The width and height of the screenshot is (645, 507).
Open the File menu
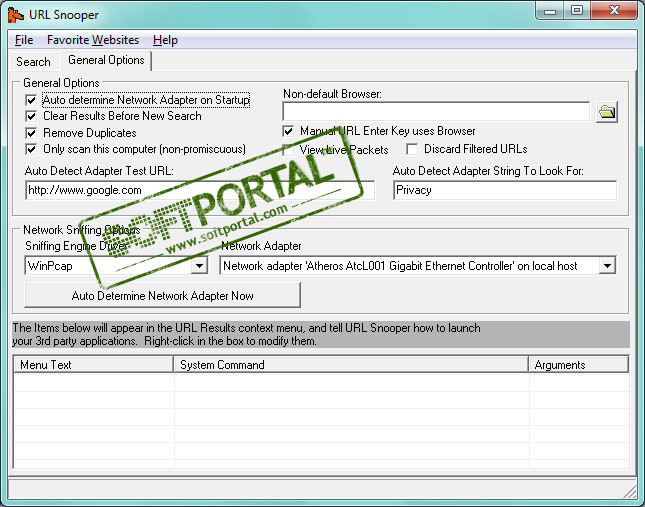(x=24, y=40)
